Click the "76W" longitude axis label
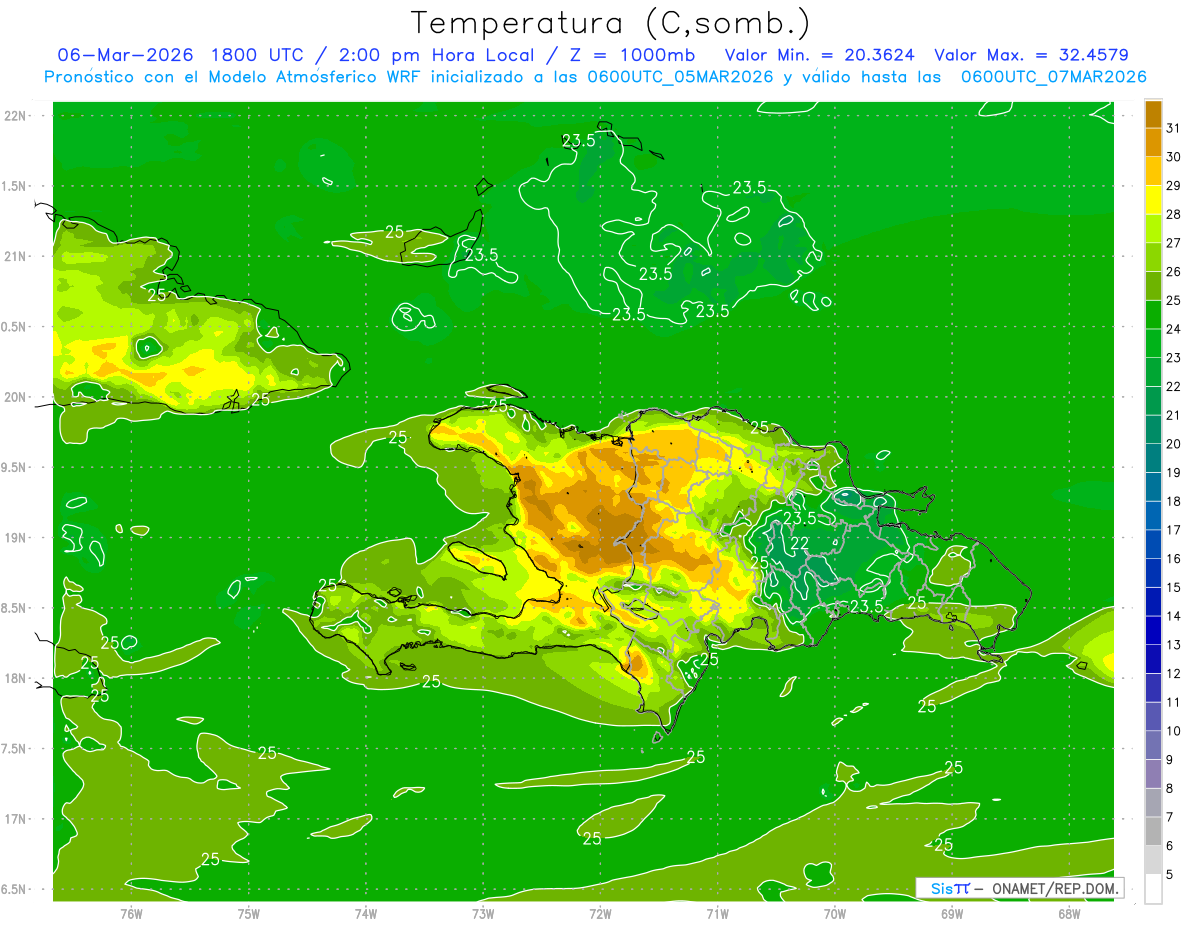Screen dimensions: 1200x927 [131, 913]
